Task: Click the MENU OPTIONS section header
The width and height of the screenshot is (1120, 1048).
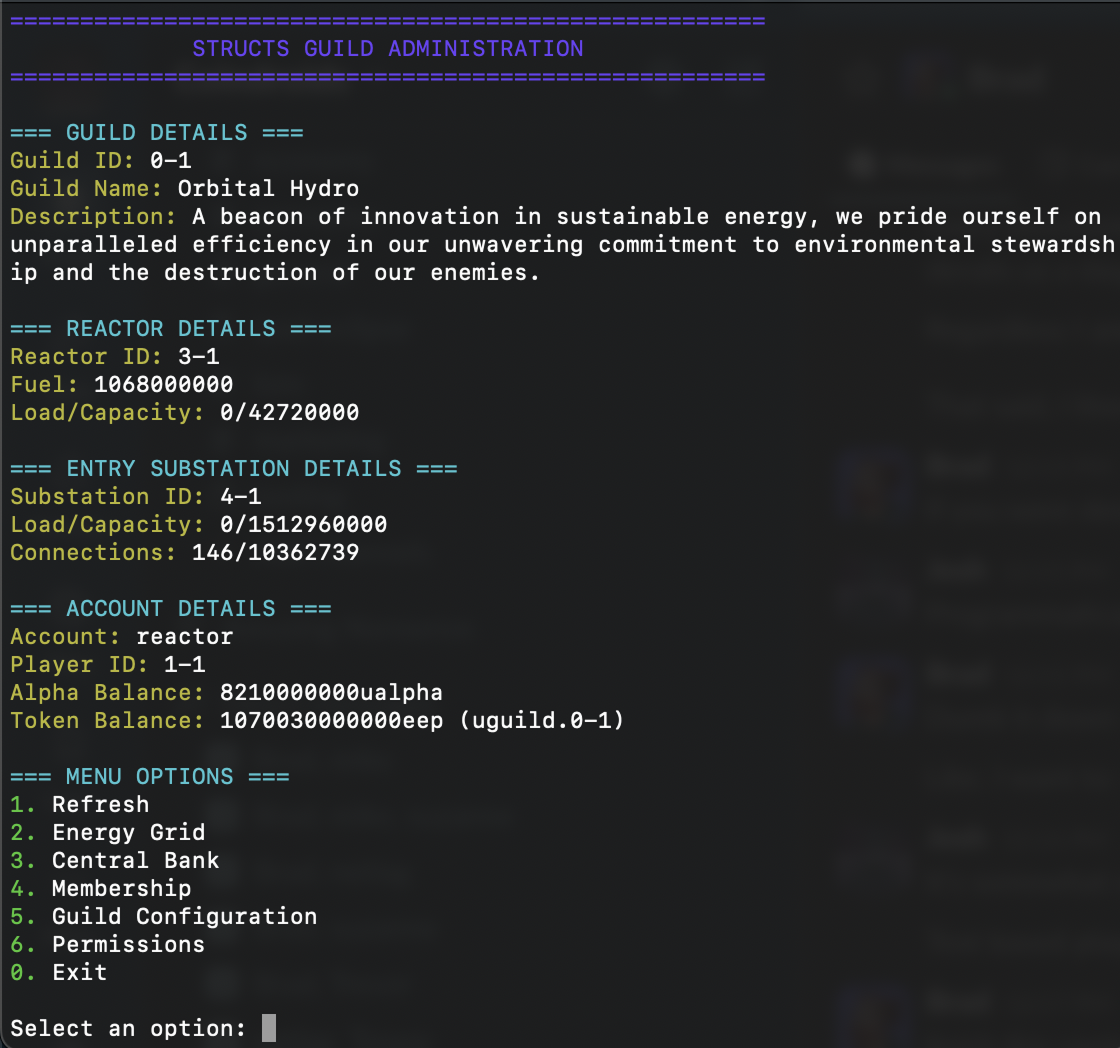Action: tap(150, 777)
